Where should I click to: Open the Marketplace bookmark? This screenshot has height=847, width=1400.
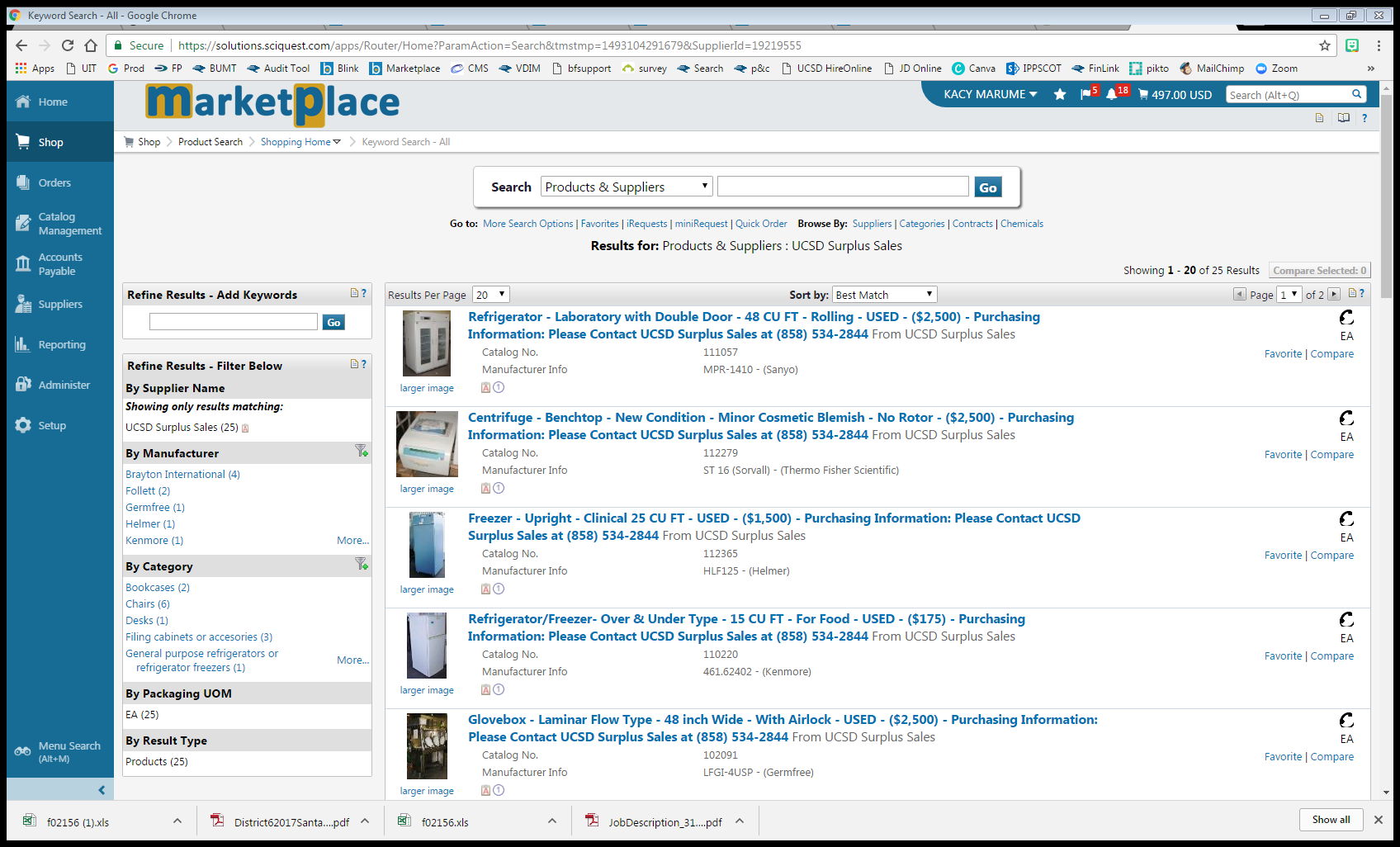(405, 69)
